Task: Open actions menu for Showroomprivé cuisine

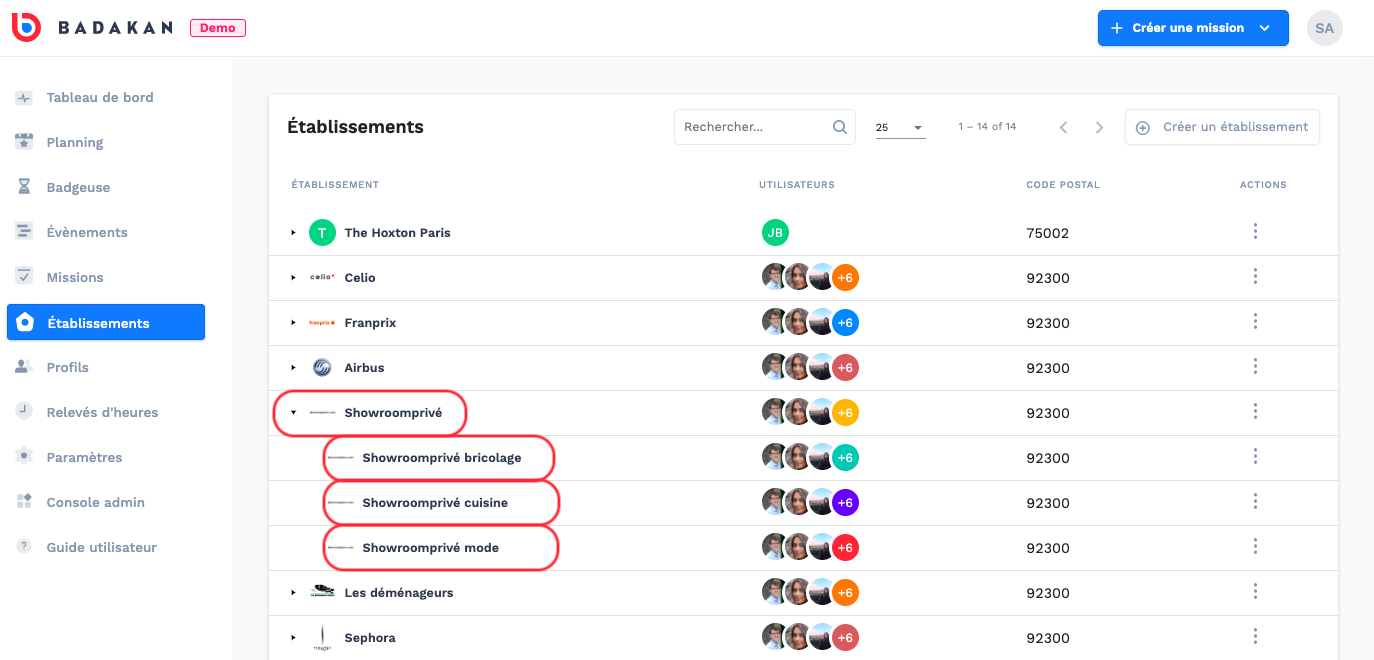Action: point(1255,502)
